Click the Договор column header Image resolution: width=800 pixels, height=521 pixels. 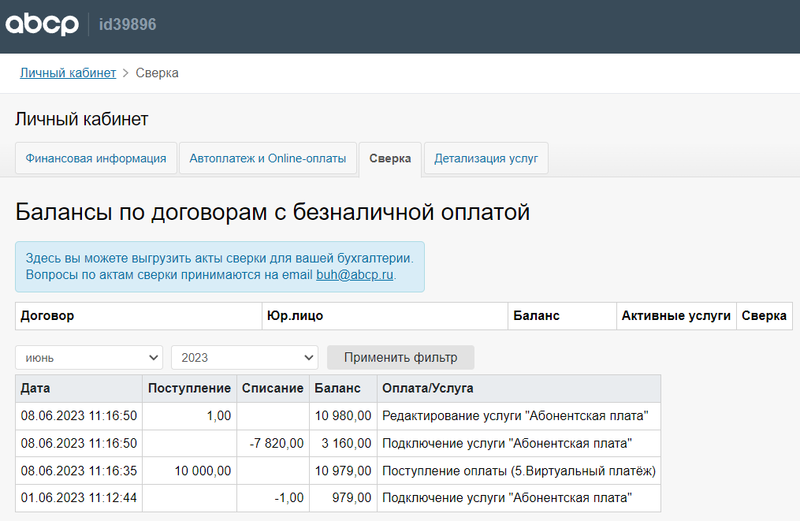(48, 316)
